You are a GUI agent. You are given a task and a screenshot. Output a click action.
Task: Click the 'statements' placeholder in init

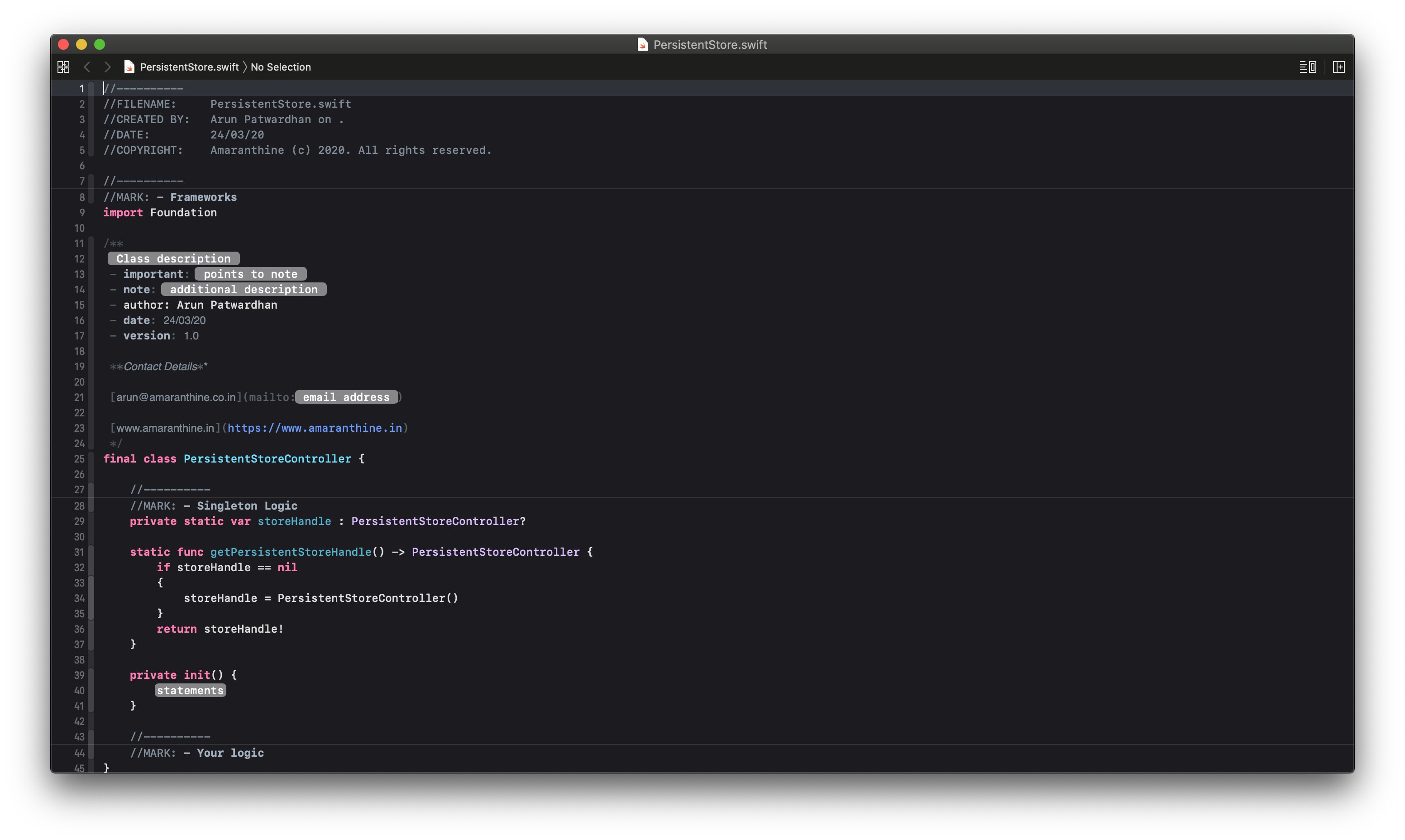(x=190, y=691)
